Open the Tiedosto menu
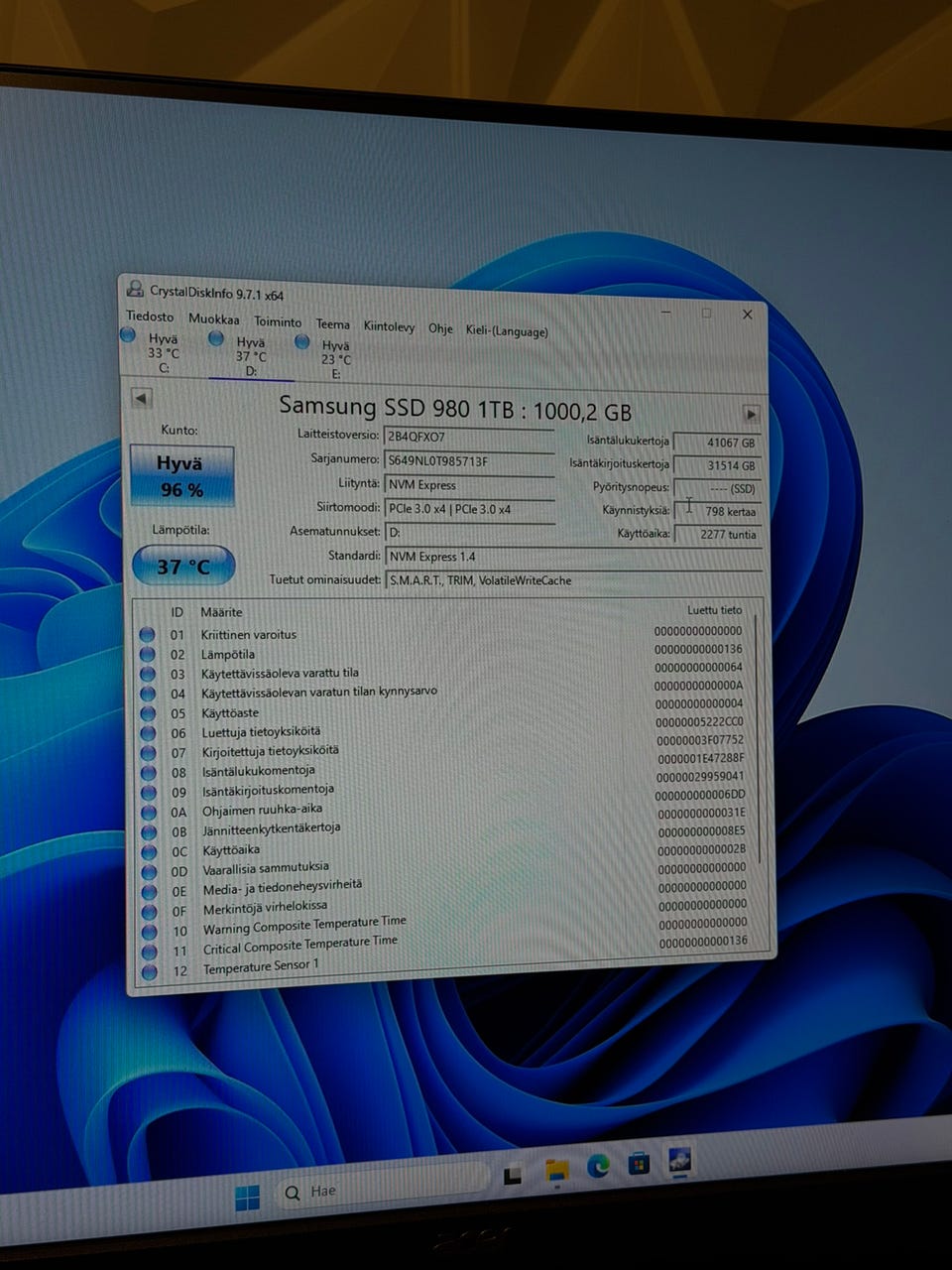Viewport: 952px width, 1270px height. 150,317
